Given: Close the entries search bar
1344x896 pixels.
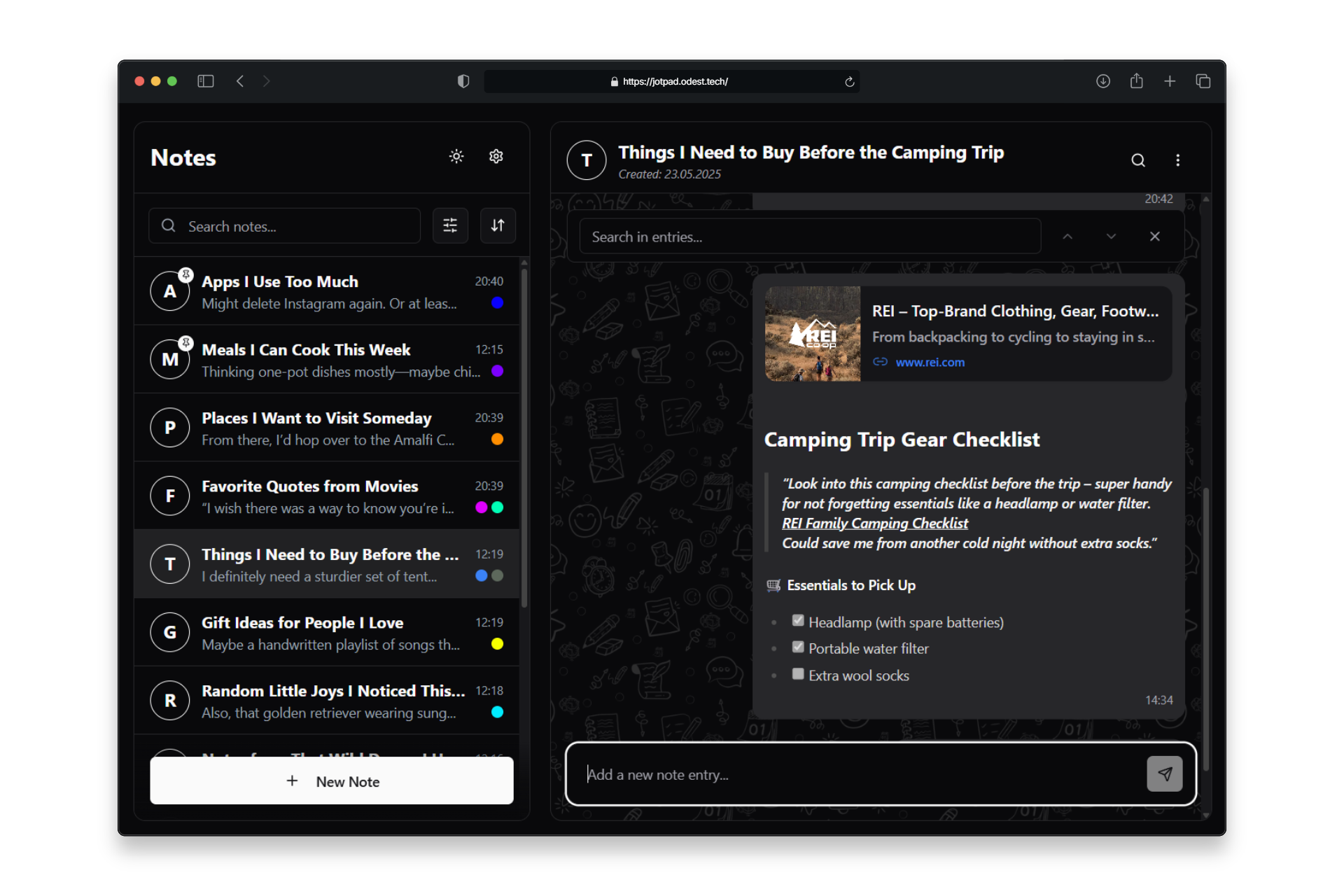Looking at the screenshot, I should pos(1155,237).
